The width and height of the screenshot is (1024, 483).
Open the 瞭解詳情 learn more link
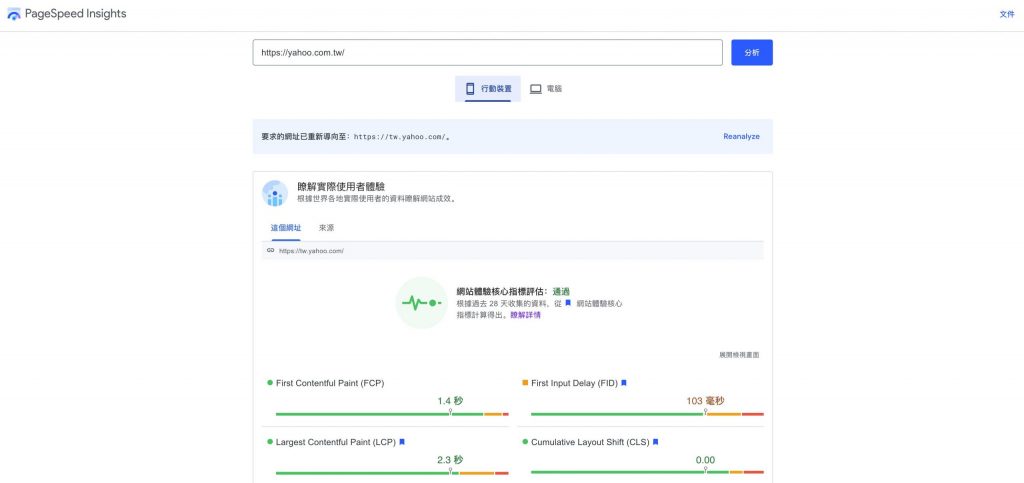[x=525, y=315]
